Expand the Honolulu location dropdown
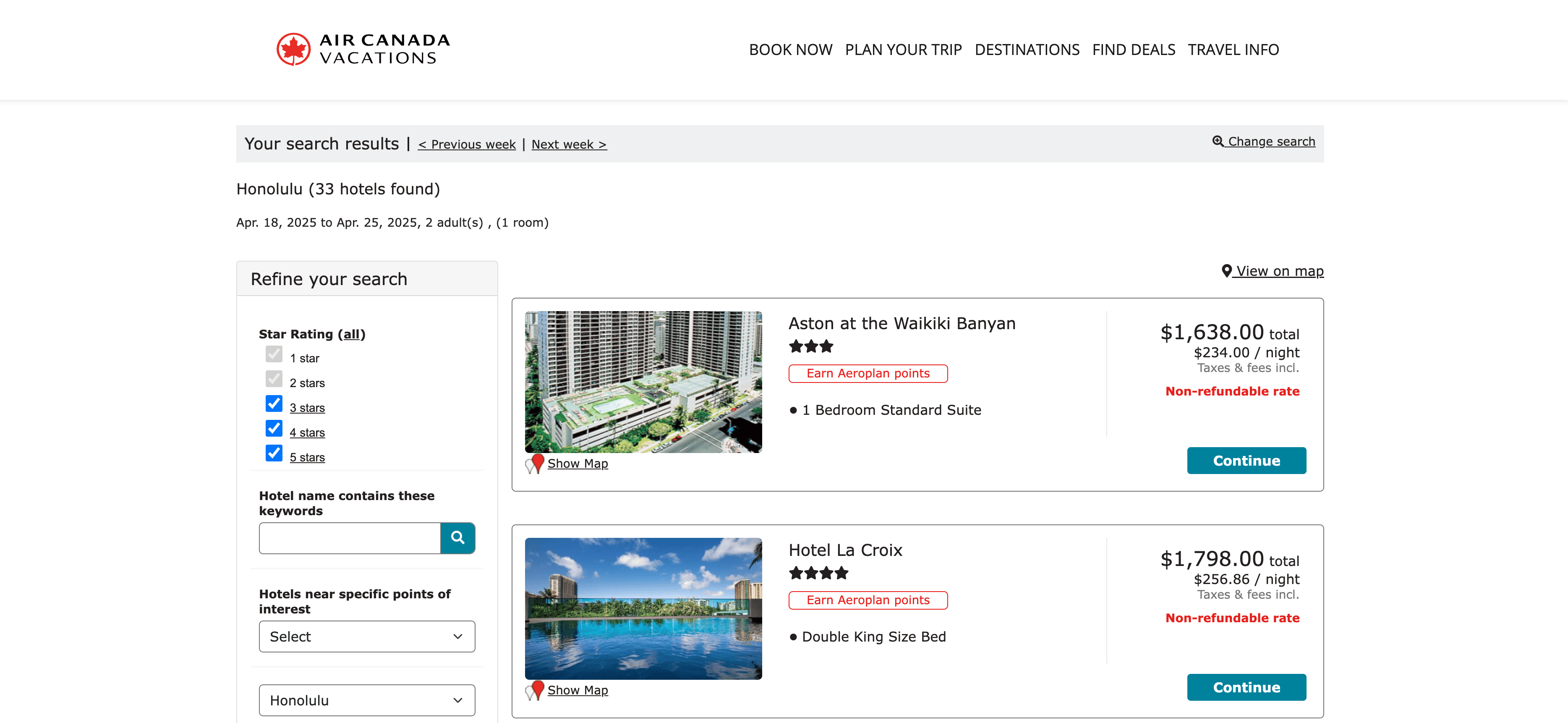The image size is (1568, 723). (366, 700)
